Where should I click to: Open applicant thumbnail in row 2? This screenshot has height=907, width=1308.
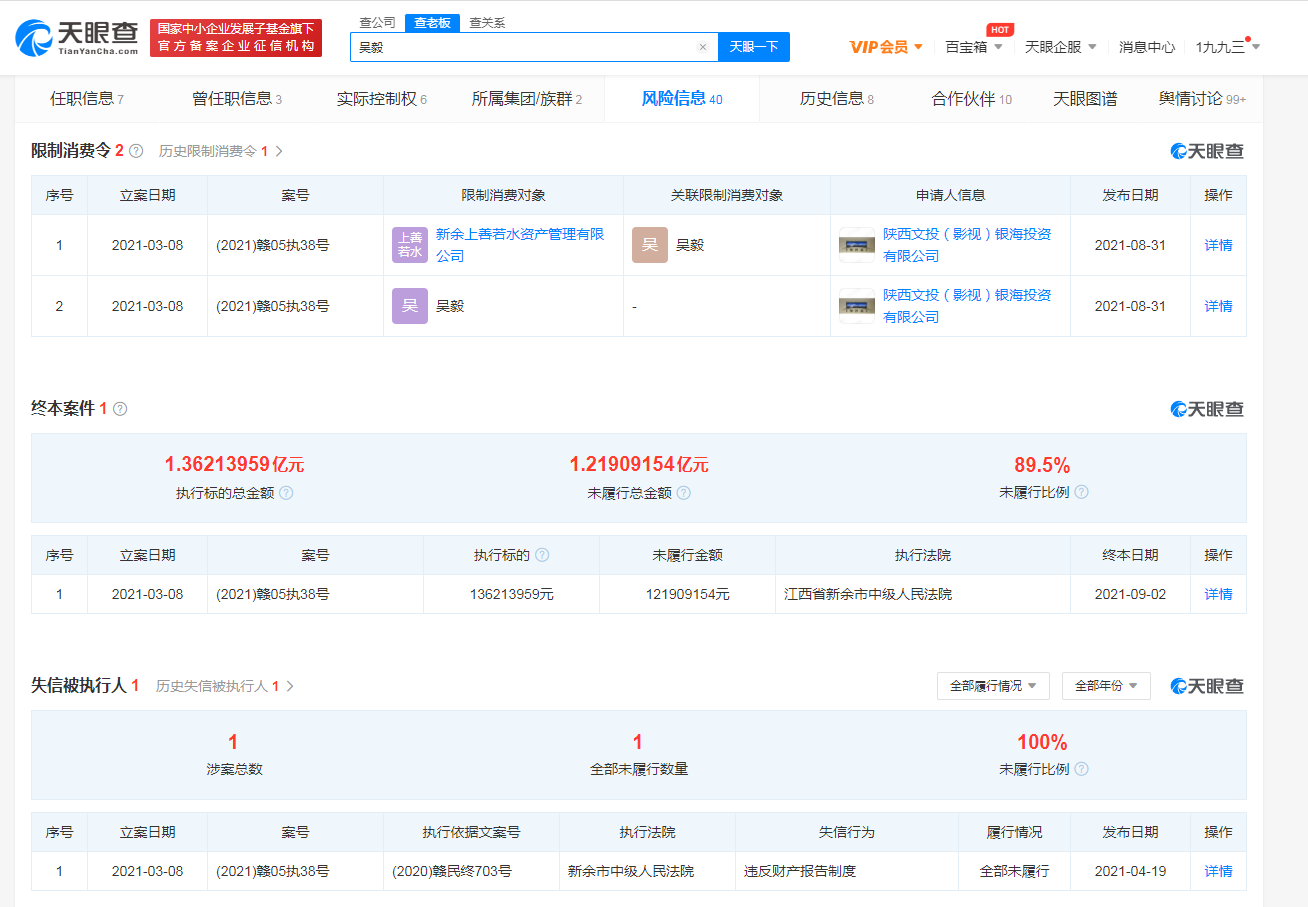point(857,306)
